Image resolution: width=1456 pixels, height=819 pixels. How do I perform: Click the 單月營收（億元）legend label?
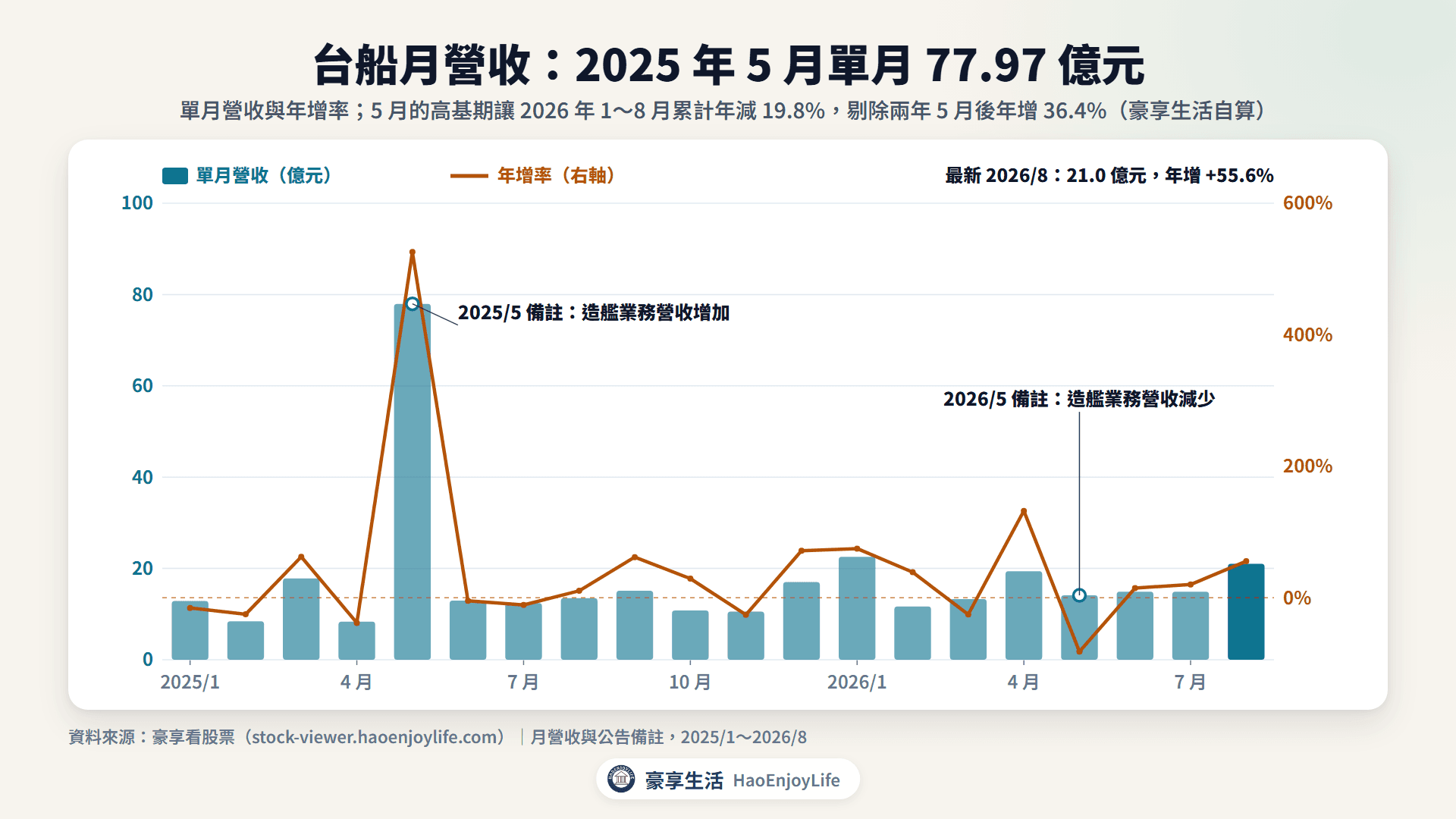(x=264, y=176)
